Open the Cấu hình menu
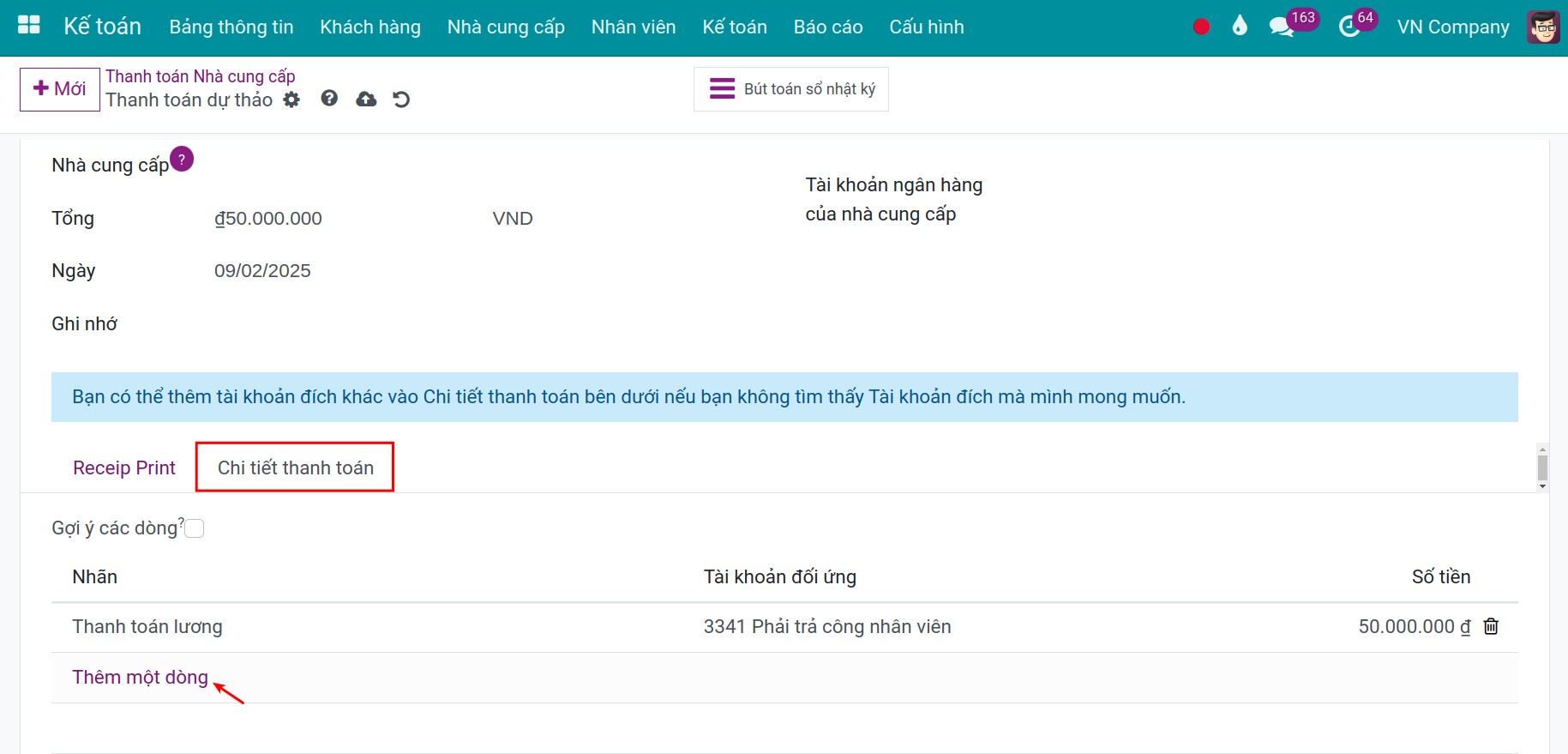This screenshot has height=754, width=1568. (x=927, y=27)
